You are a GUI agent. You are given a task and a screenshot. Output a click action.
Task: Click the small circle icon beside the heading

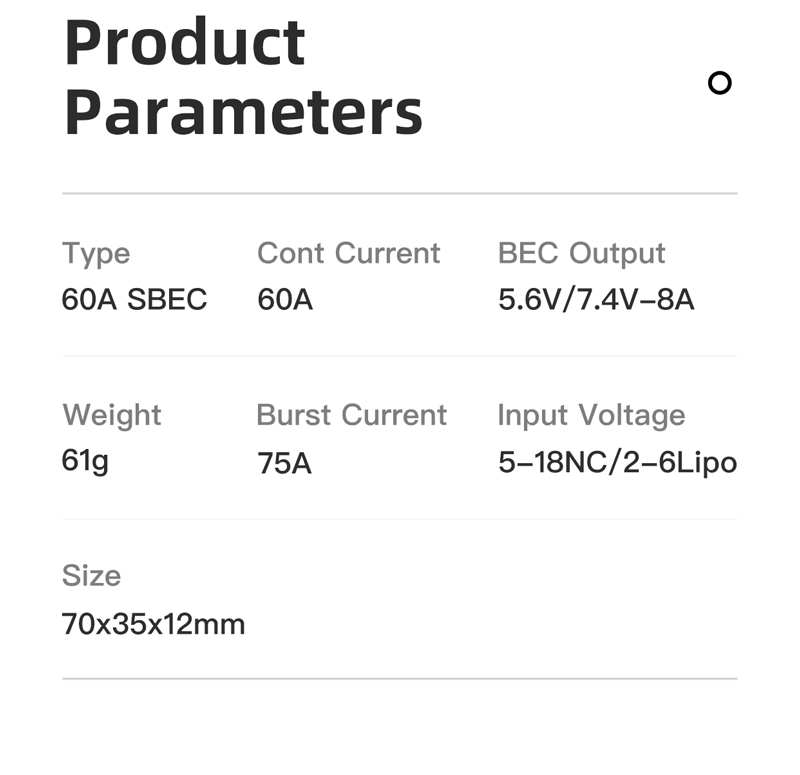click(x=719, y=83)
